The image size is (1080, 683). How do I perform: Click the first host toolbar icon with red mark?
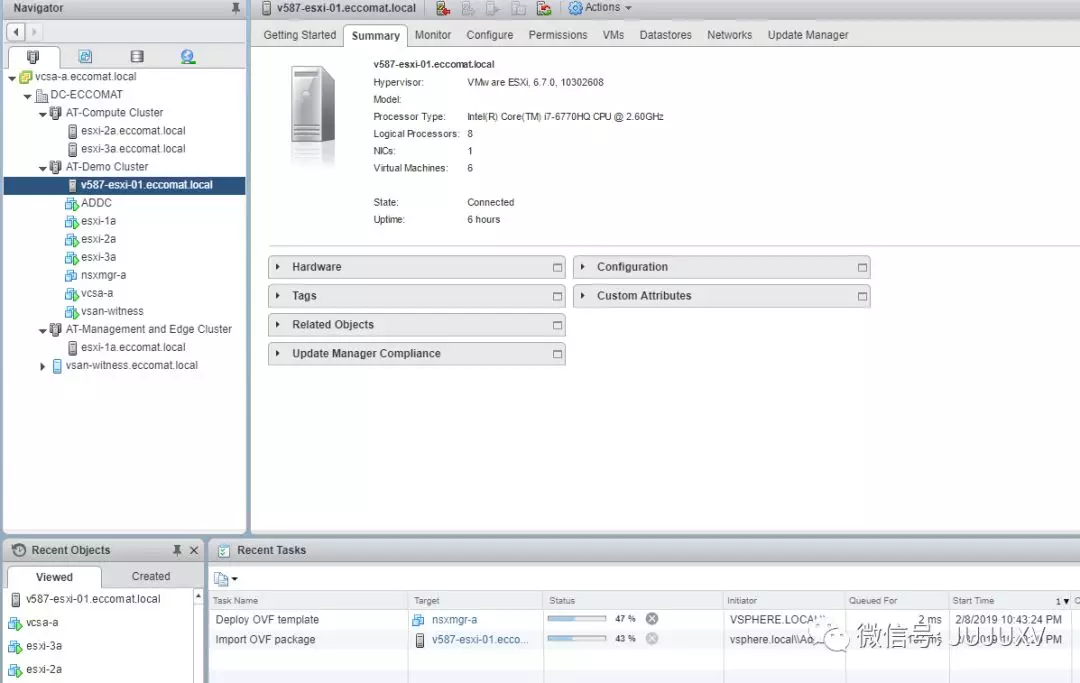point(443,8)
